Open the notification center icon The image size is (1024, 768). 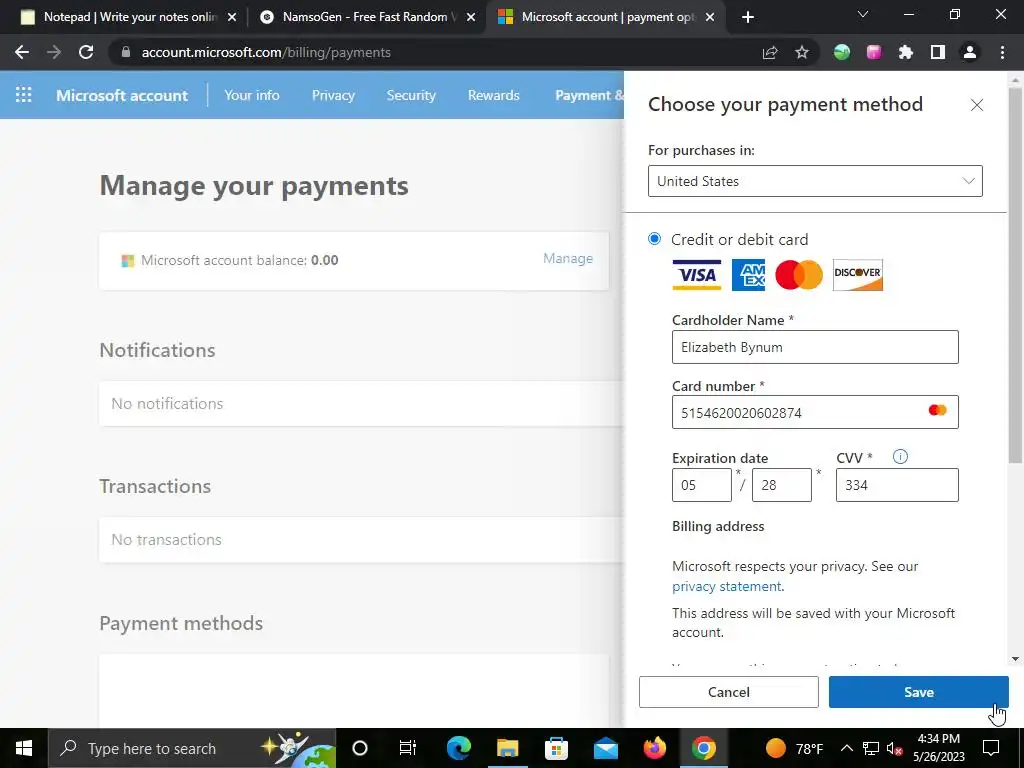coord(991,748)
